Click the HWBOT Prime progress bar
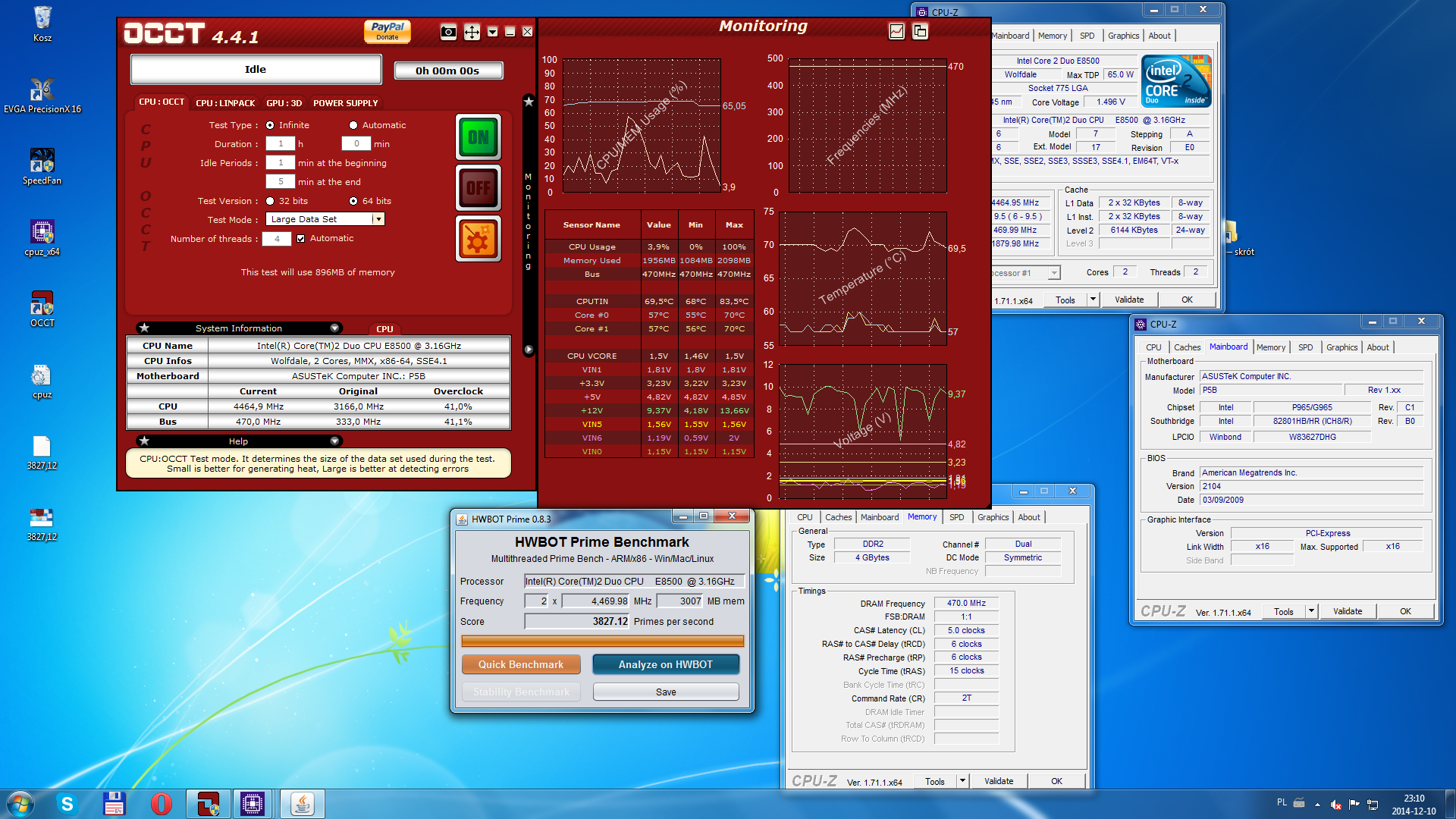 [603, 642]
